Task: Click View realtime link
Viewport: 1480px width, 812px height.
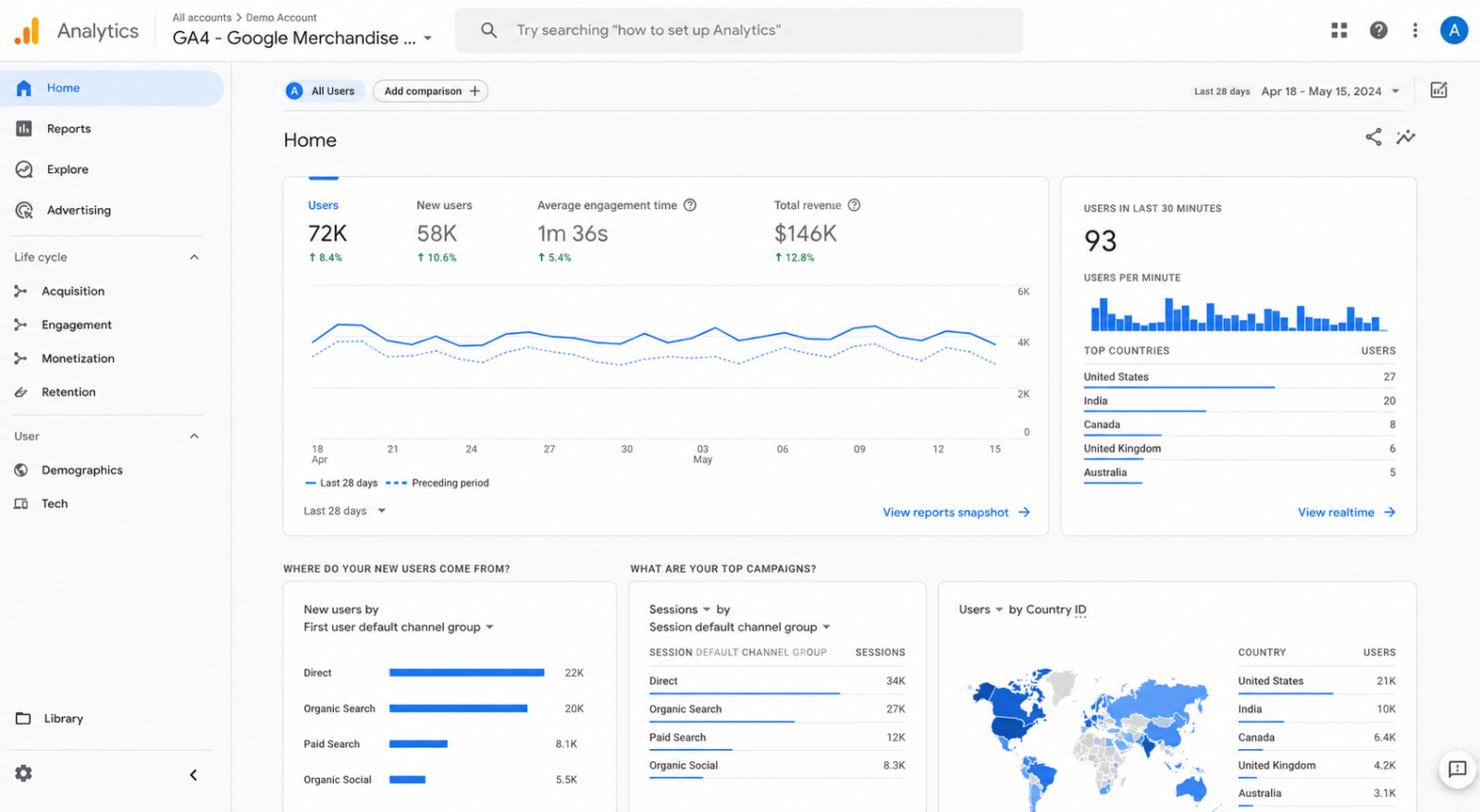Action: pos(1347,512)
